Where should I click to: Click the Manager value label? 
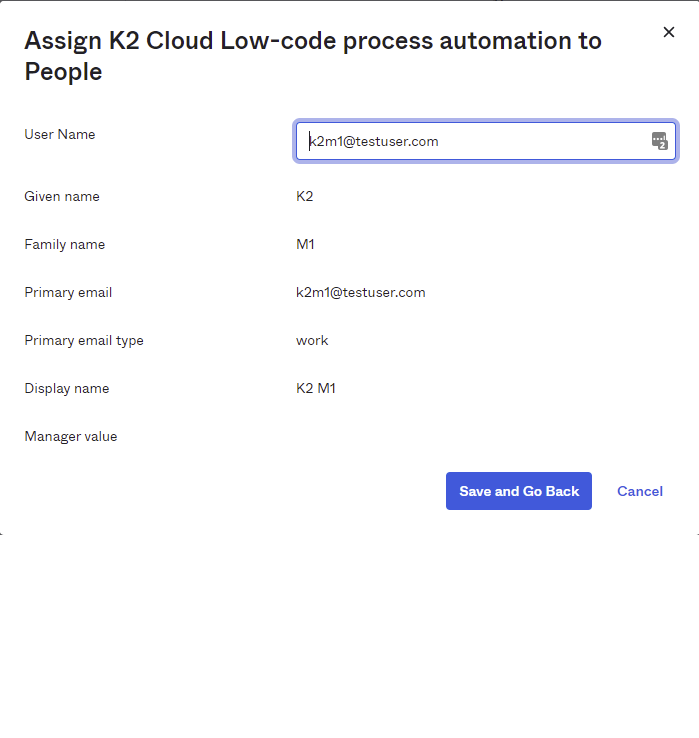71,436
